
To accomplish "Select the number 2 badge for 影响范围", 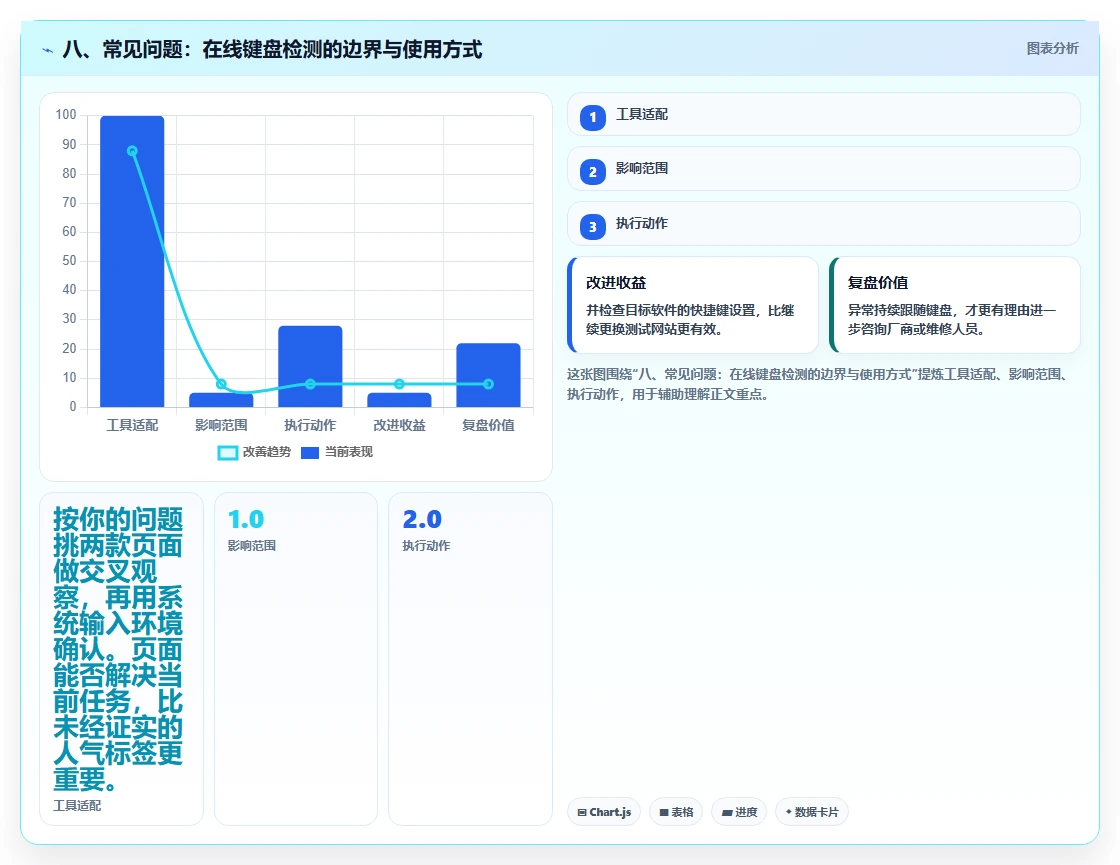I will [593, 172].
